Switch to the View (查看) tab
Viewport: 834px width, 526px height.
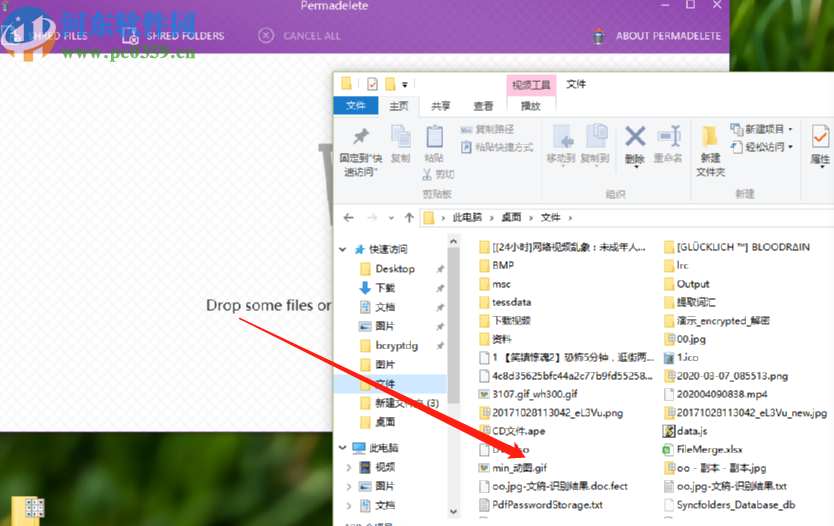click(483, 106)
